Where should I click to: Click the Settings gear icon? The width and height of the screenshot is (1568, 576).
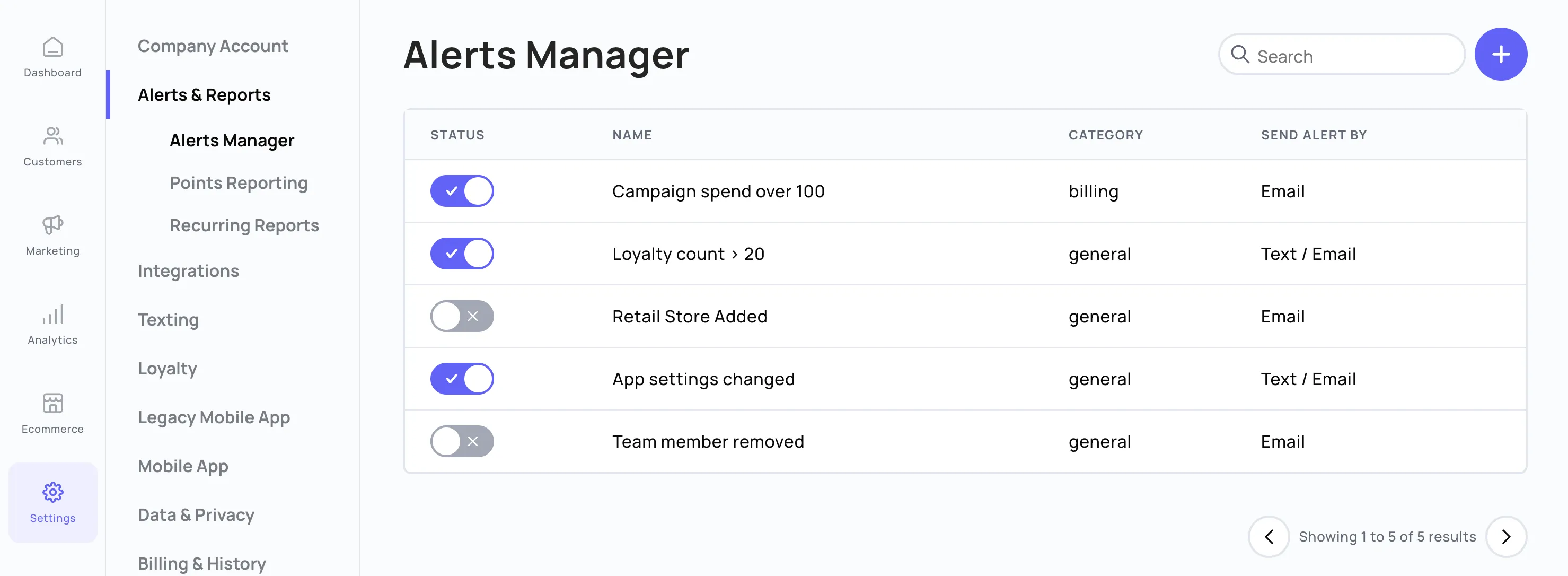[x=53, y=492]
